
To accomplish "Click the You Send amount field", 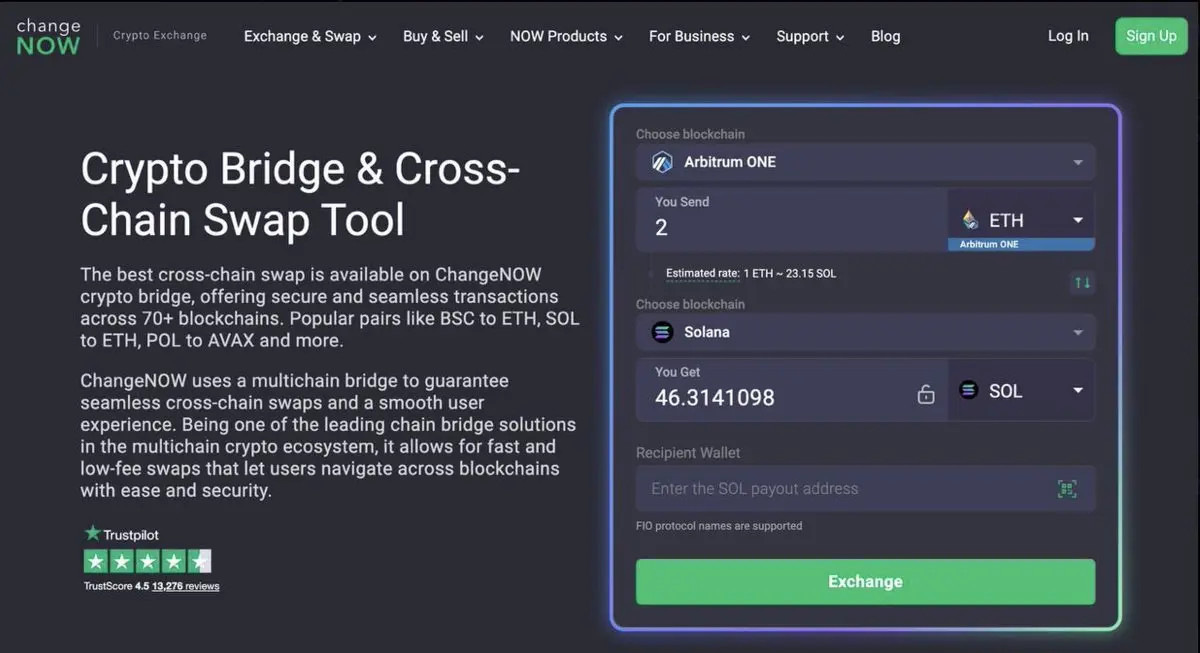I will [792, 220].
